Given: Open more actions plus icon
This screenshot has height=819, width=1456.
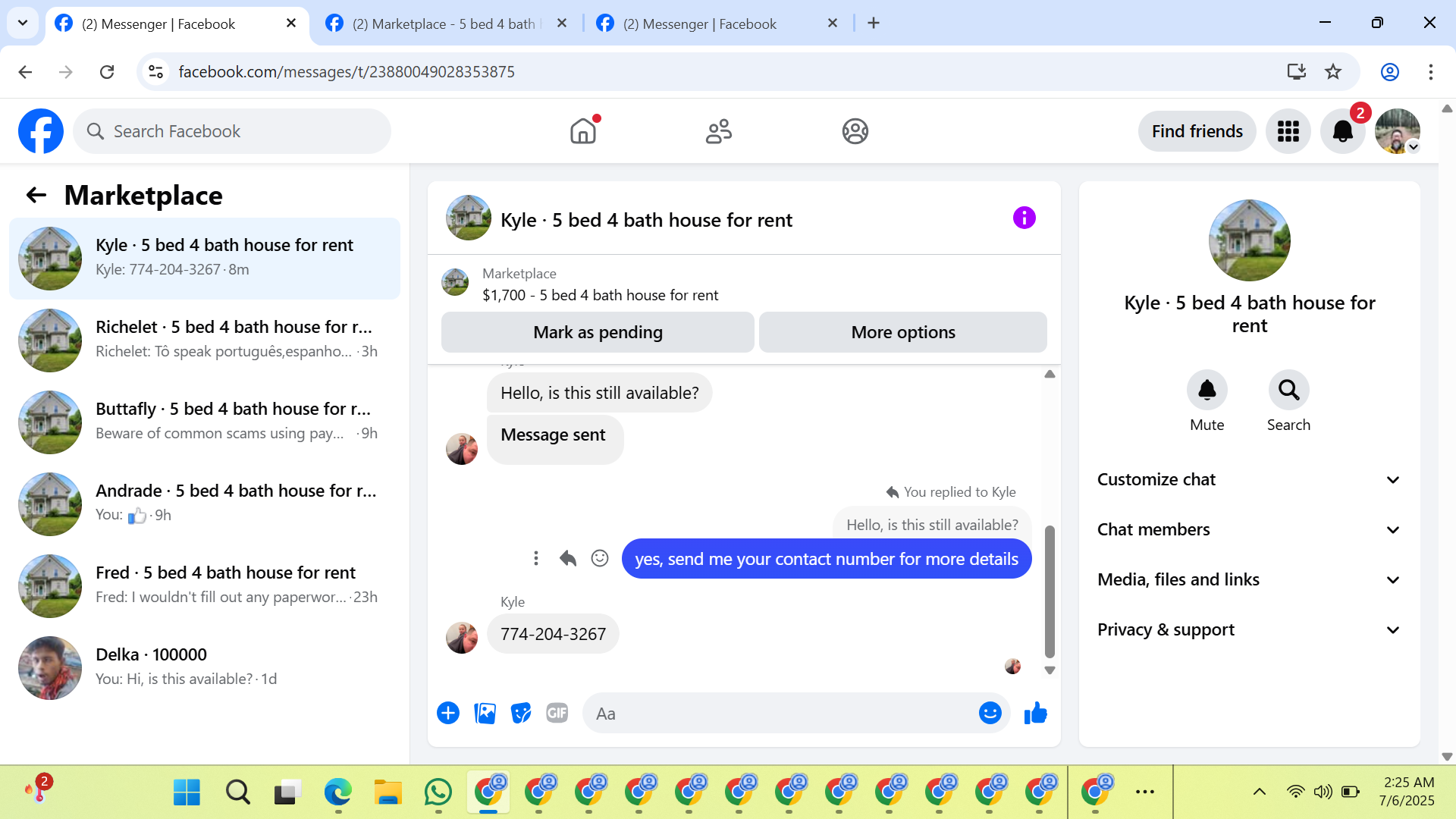Looking at the screenshot, I should coord(448,713).
